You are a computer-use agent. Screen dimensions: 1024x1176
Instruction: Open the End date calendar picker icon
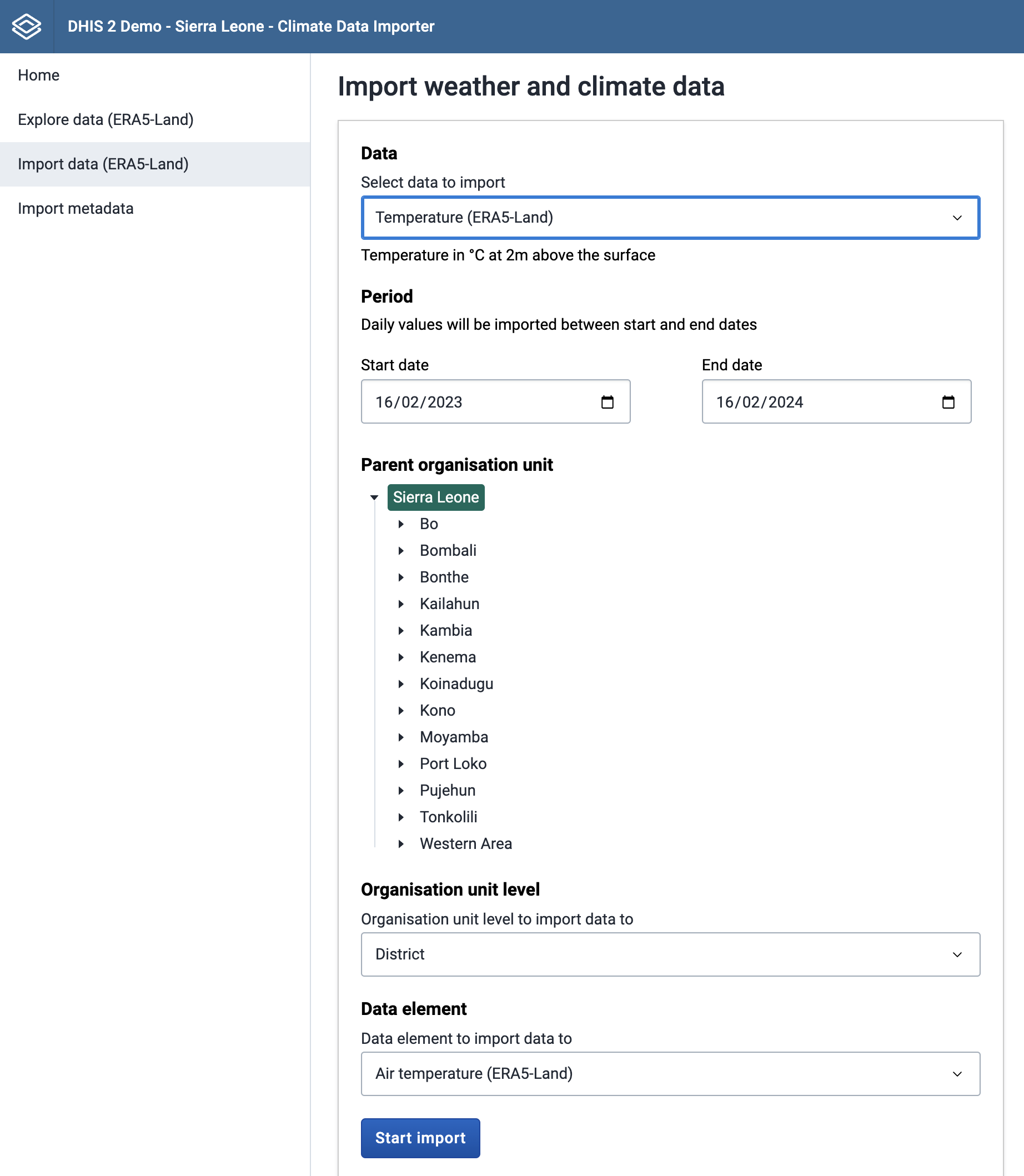coord(948,403)
